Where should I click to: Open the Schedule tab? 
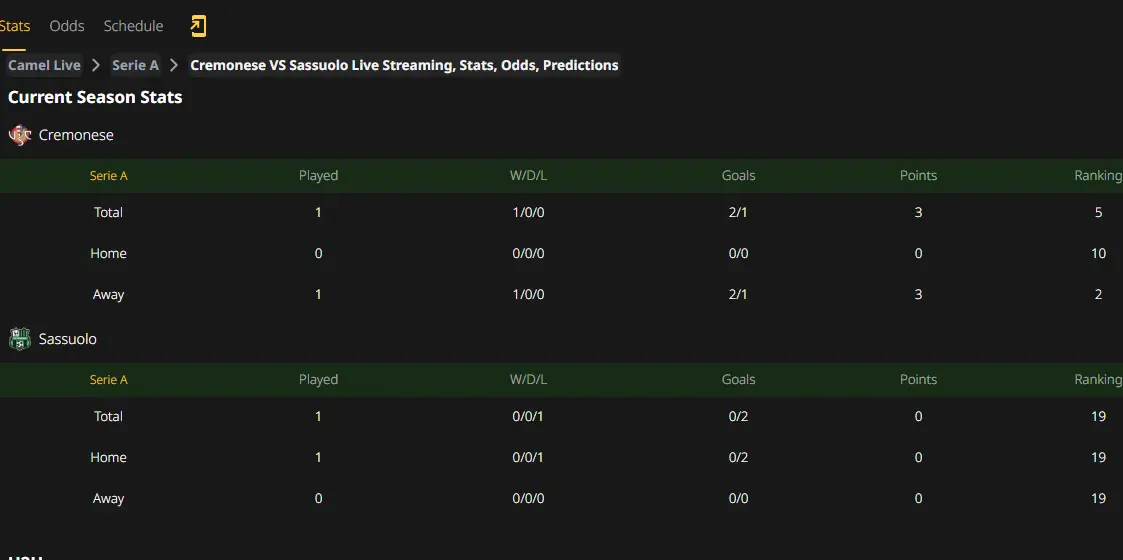point(133,26)
